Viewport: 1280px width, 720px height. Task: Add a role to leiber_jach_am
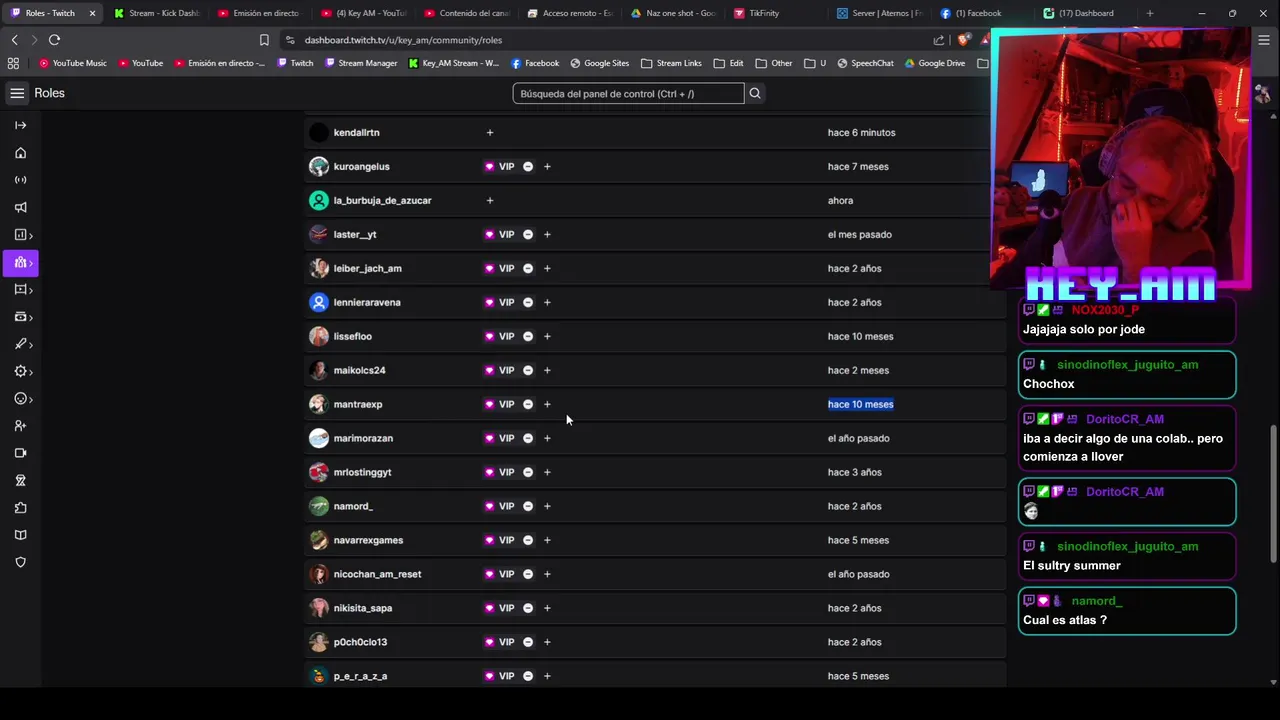(547, 268)
